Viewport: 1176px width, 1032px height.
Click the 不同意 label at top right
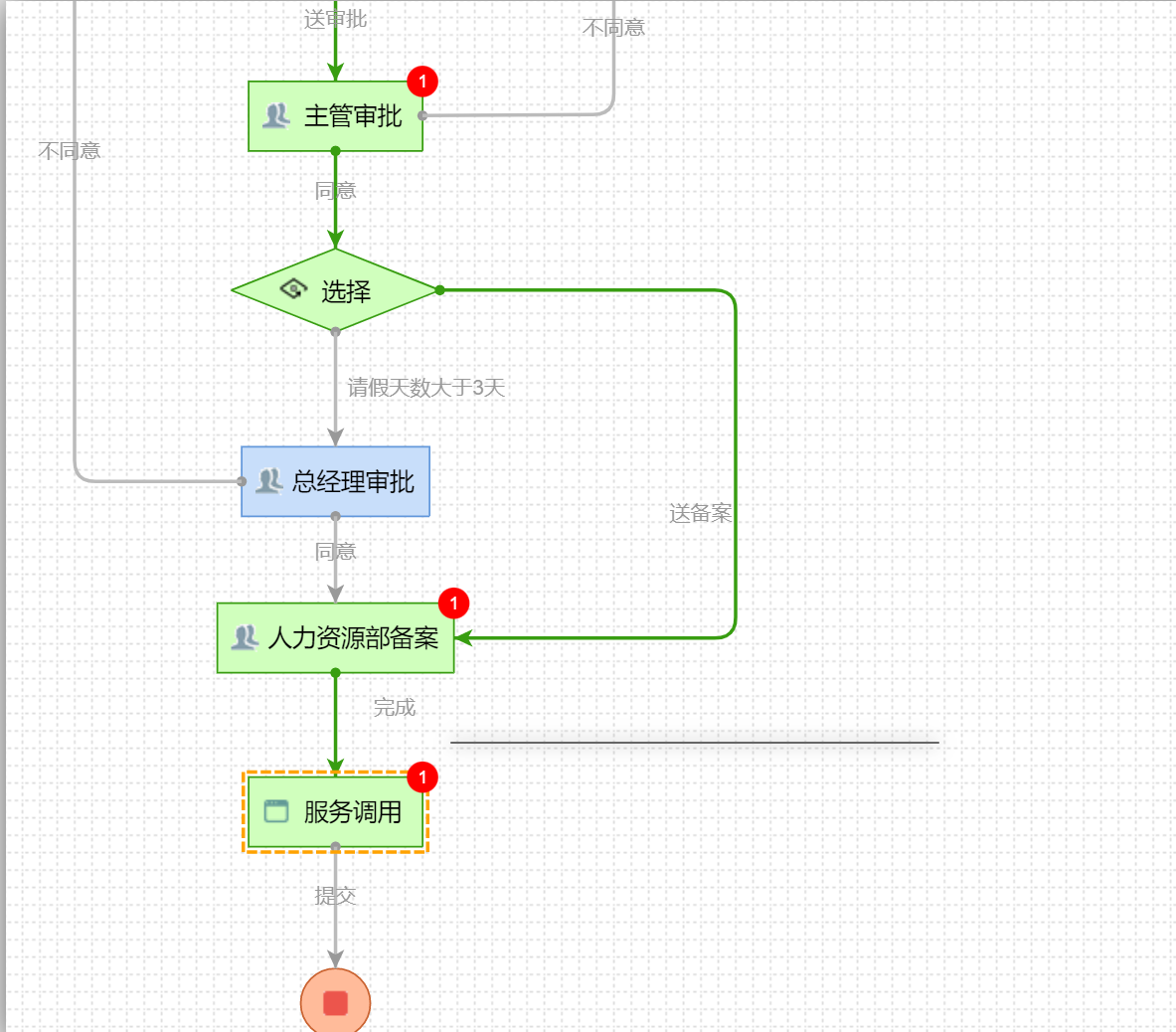[613, 29]
